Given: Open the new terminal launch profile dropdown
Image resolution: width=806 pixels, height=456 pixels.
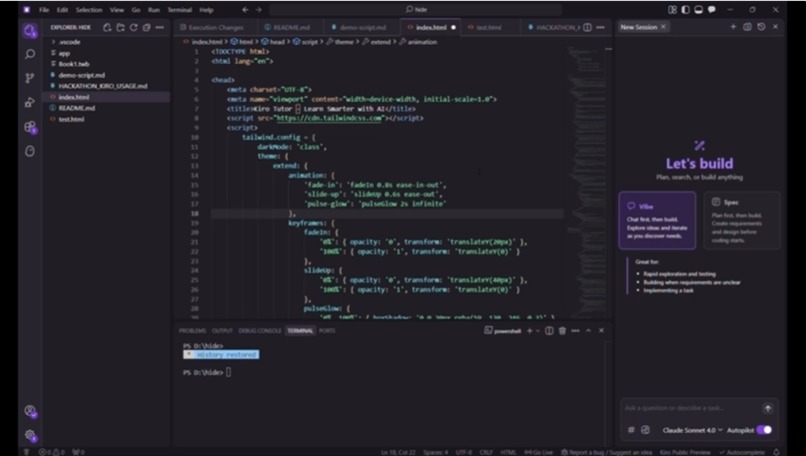Looking at the screenshot, I should [x=538, y=331].
